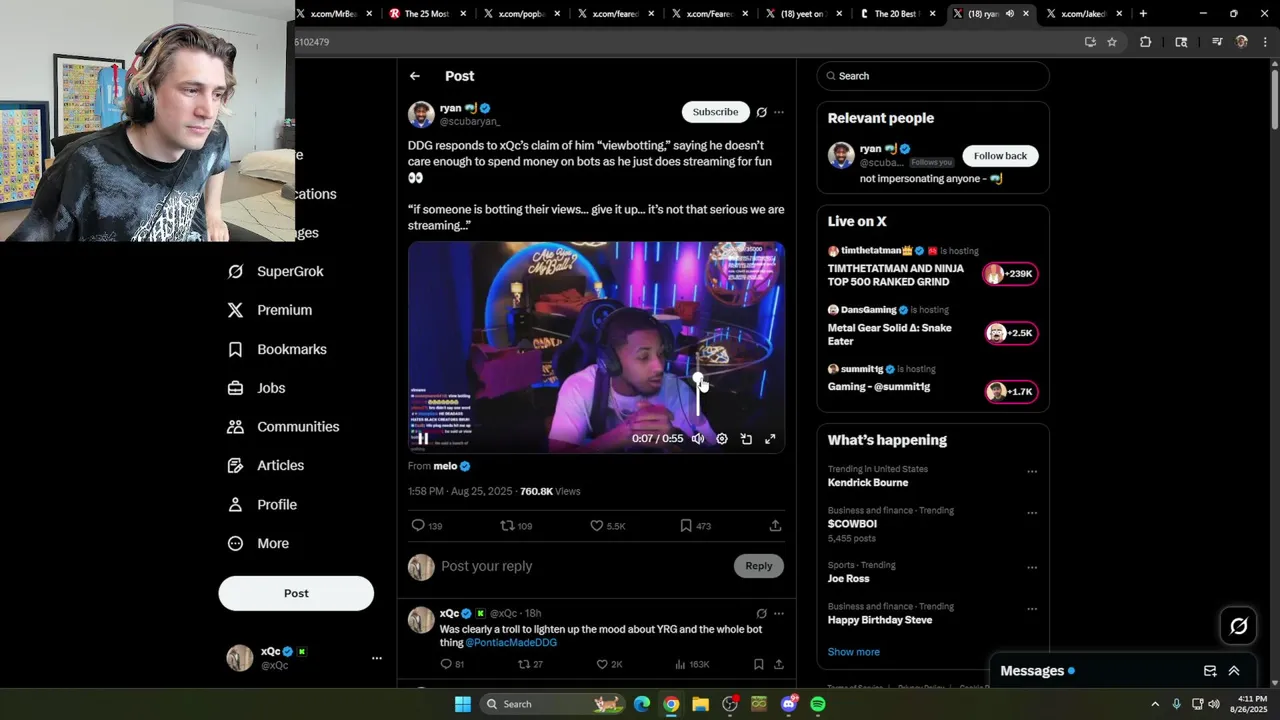Open more options on xQc's reply
Screen dimensions: 1280x720
coord(779,613)
